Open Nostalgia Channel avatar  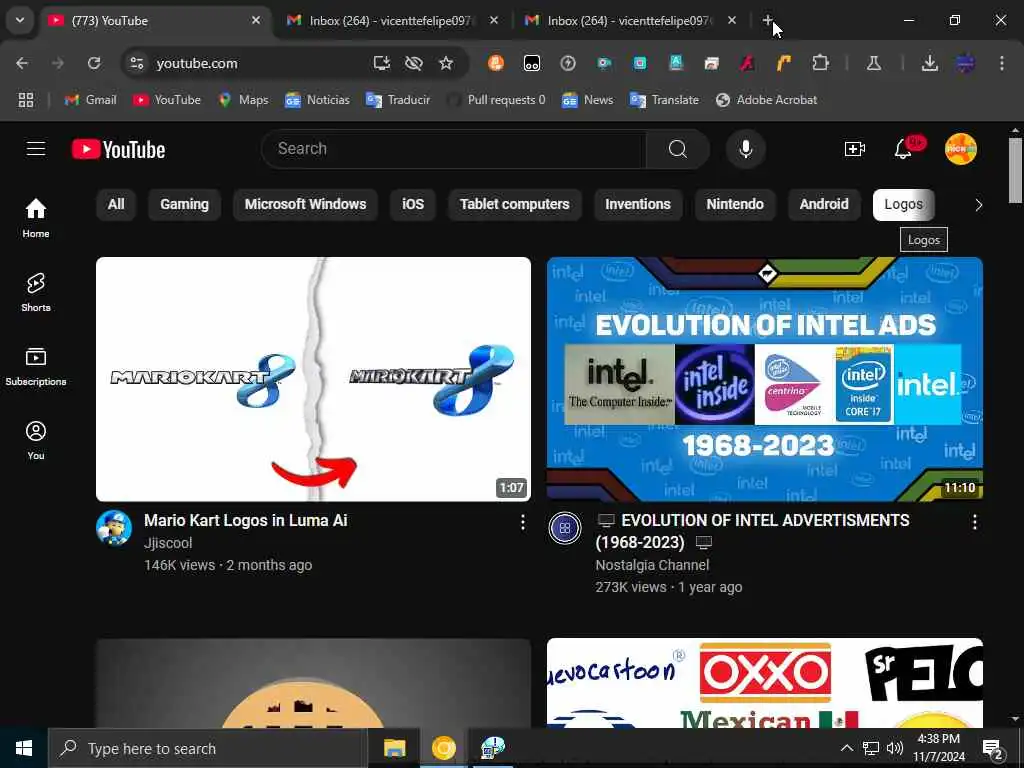(x=565, y=528)
